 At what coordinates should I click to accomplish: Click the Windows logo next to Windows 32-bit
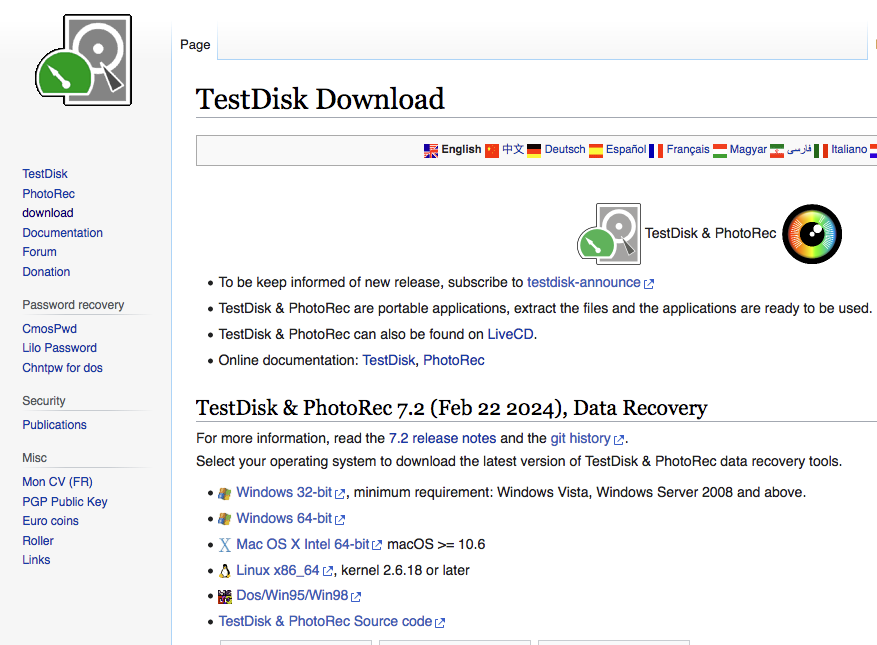(x=225, y=493)
